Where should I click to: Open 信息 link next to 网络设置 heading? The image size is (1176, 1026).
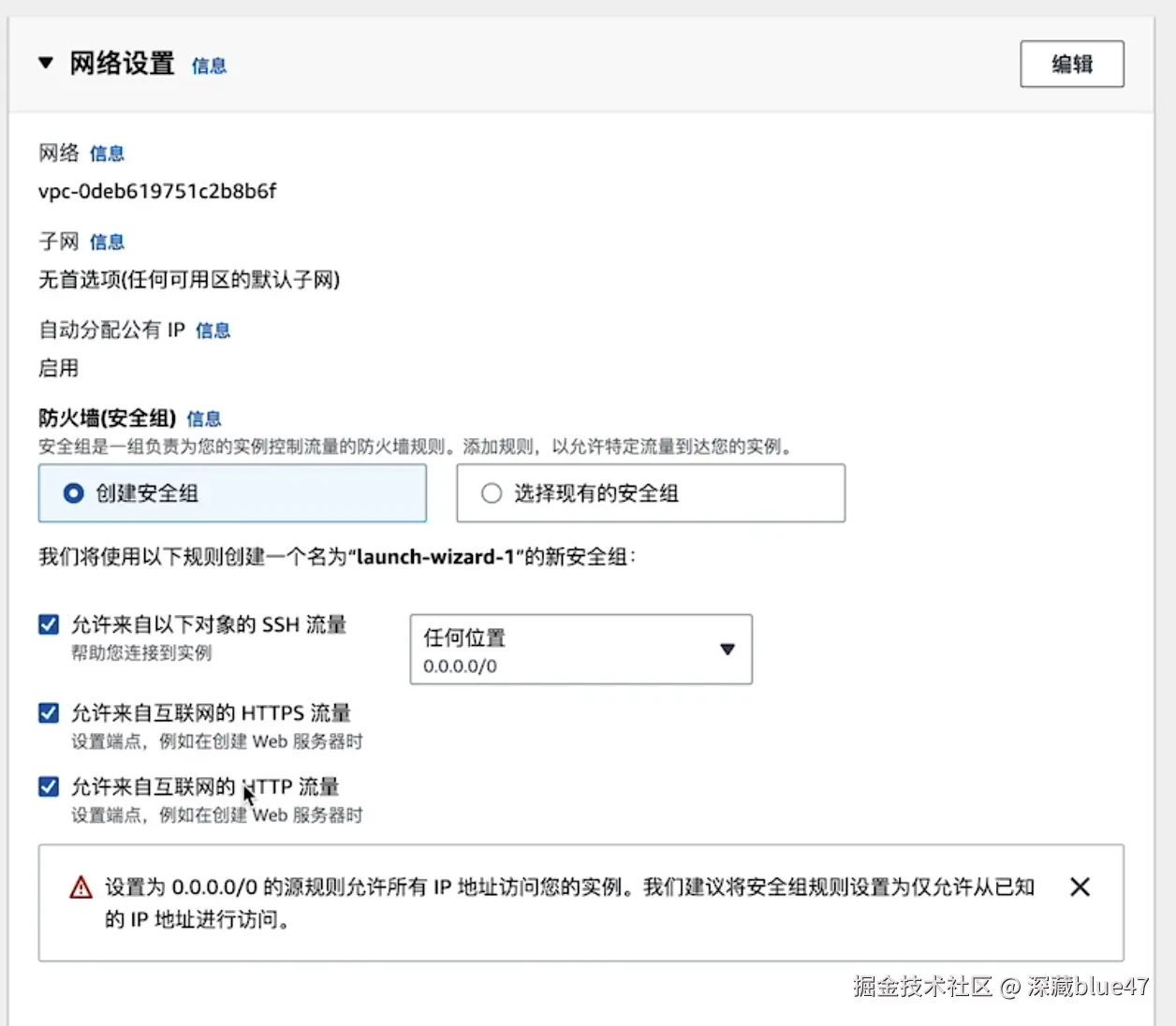click(209, 66)
